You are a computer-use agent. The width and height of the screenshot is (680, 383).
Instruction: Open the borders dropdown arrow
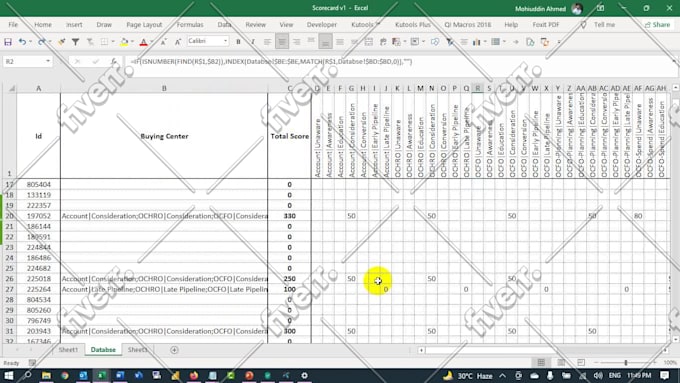pos(113,42)
